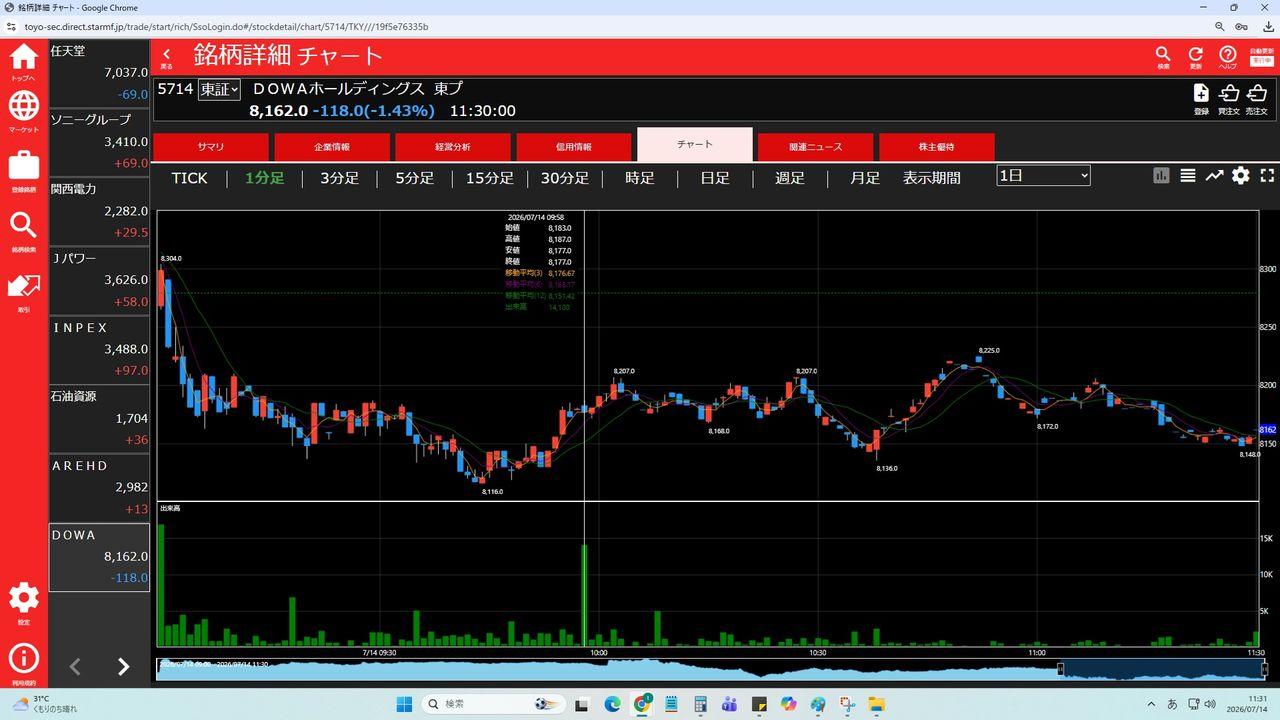Click the 買注文 buy order basket icon

[1229, 99]
